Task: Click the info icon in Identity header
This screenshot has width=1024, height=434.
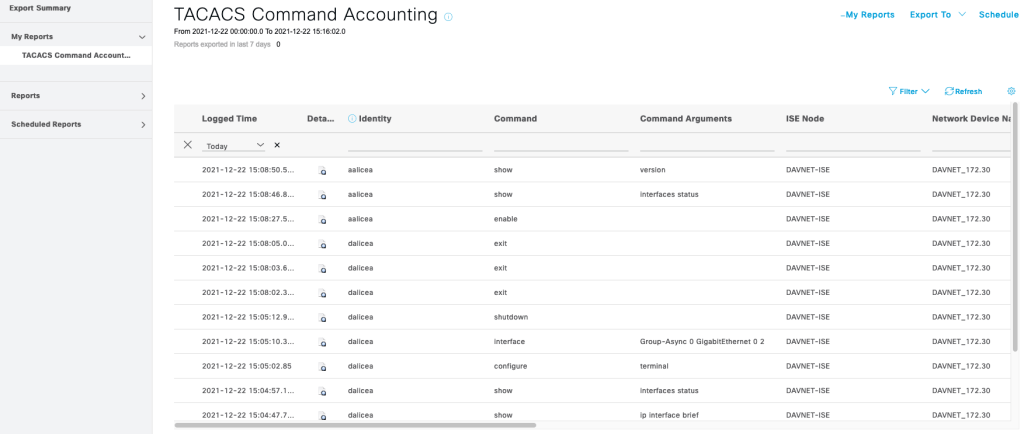Action: (352, 119)
